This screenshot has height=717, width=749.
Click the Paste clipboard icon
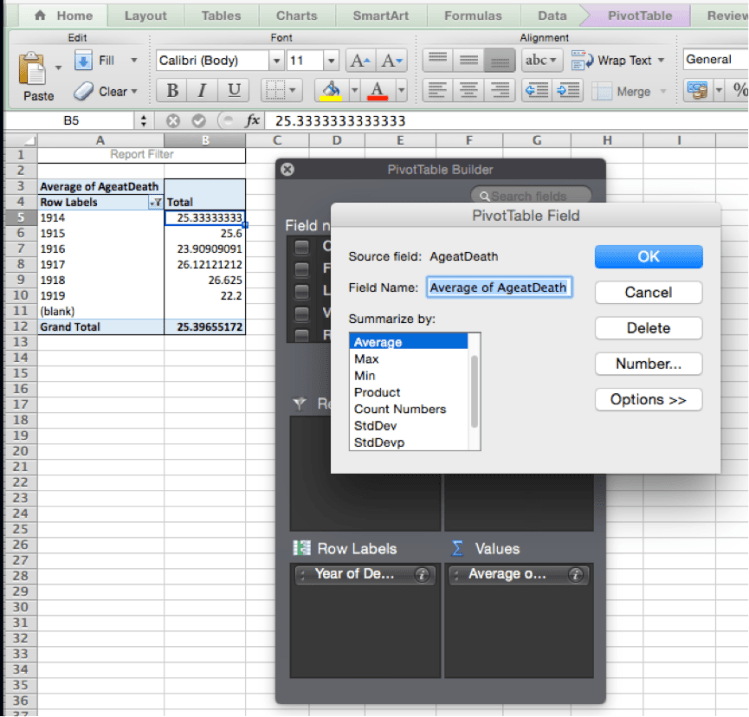[x=37, y=72]
